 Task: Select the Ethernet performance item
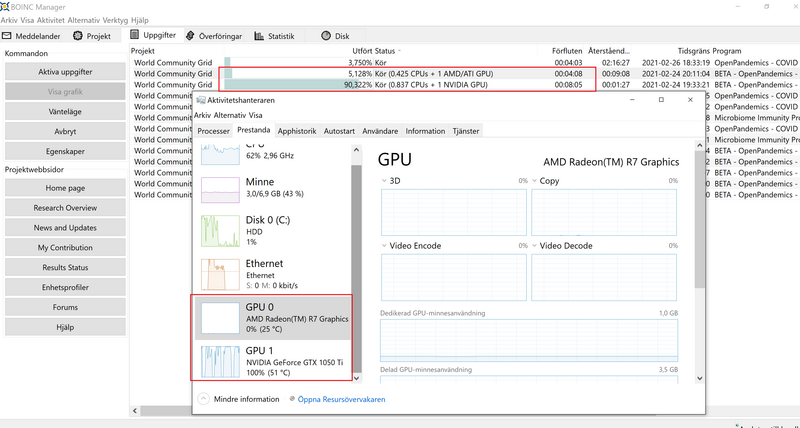(x=273, y=273)
